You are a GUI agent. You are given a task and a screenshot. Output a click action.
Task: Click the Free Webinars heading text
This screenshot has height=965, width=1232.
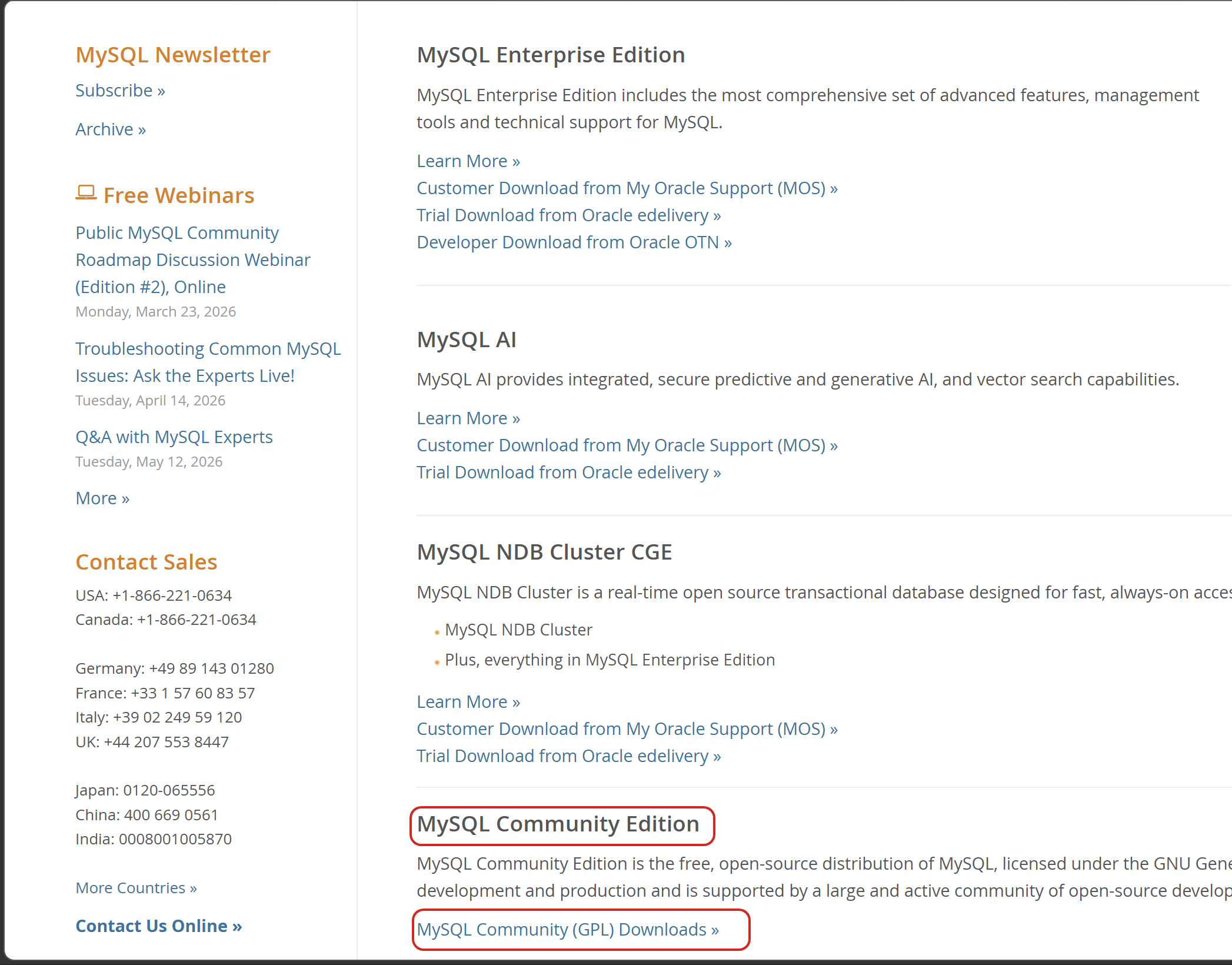pyautogui.click(x=179, y=195)
